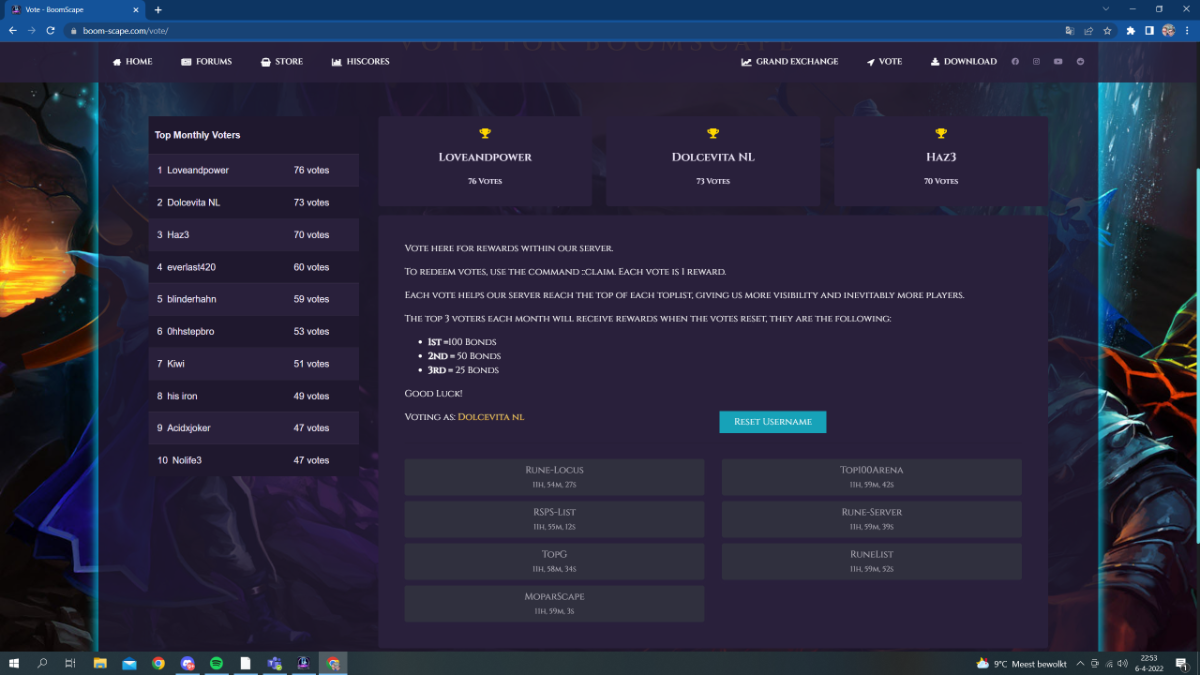Close the Vote - BoomScape tab
The image size is (1200, 675).
(x=138, y=10)
